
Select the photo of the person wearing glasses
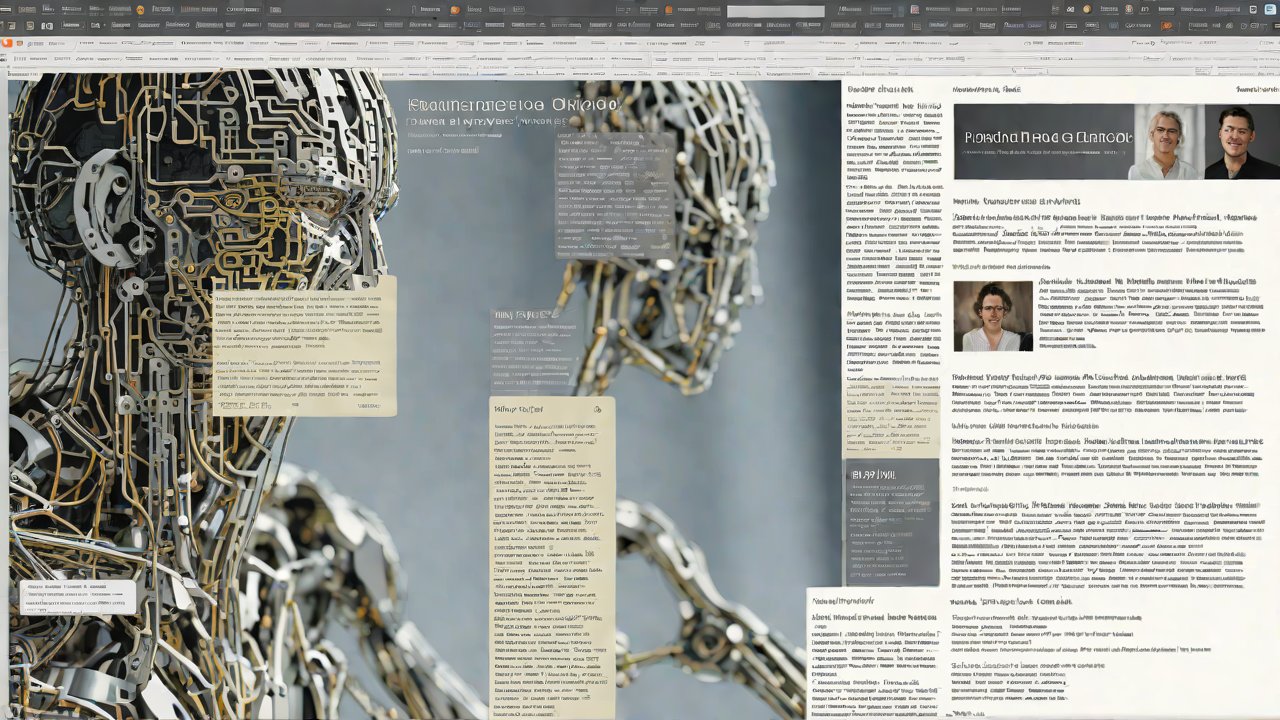tap(992, 315)
